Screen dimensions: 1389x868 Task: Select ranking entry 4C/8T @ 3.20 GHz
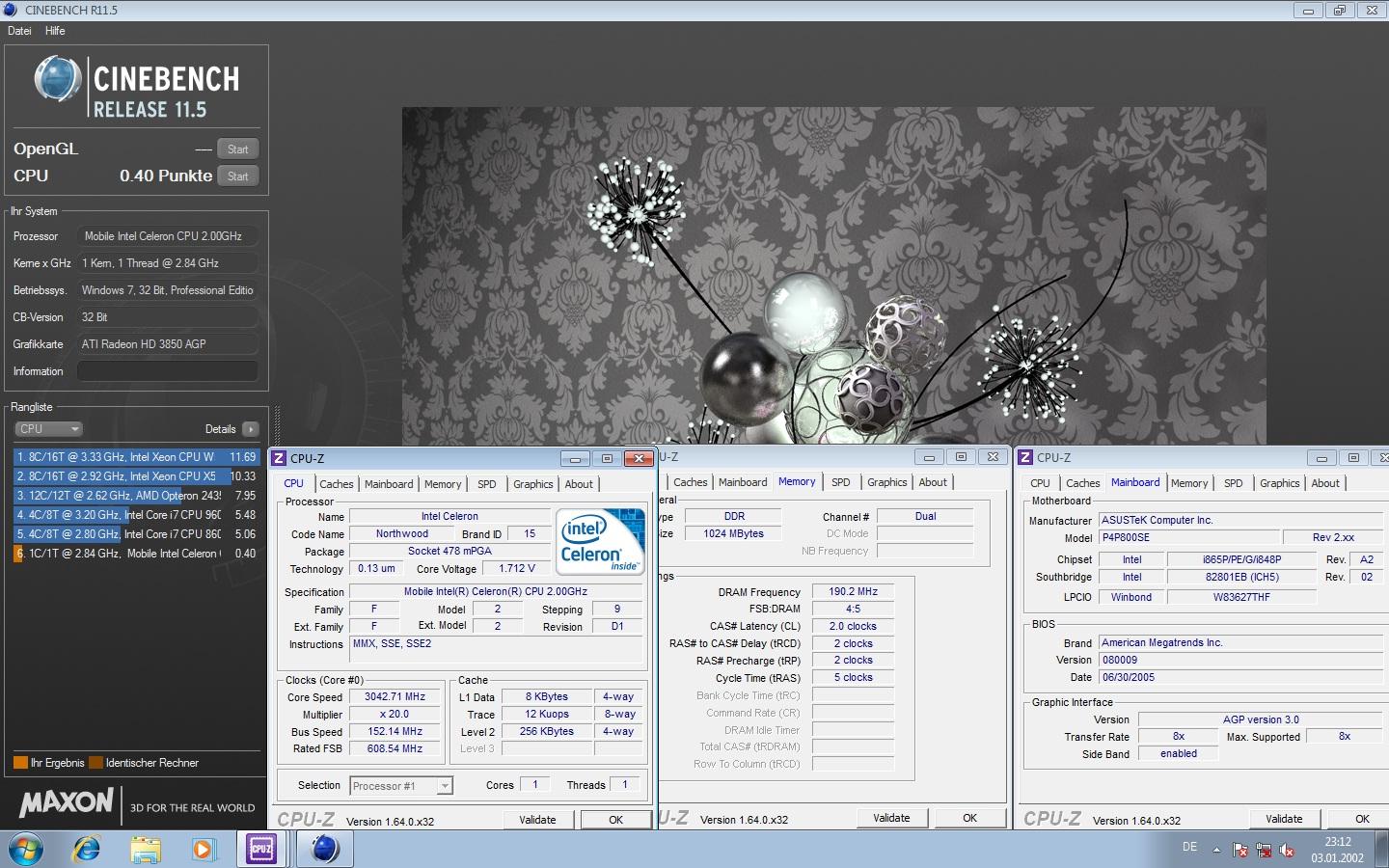[x=136, y=515]
